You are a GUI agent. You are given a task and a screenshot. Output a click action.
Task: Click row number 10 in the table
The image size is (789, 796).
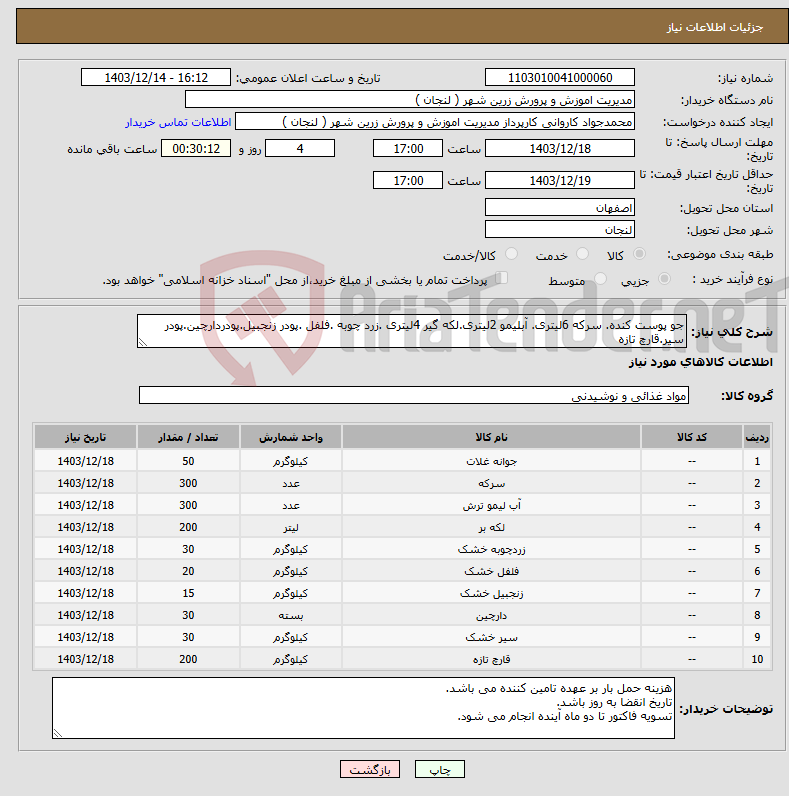point(757,659)
